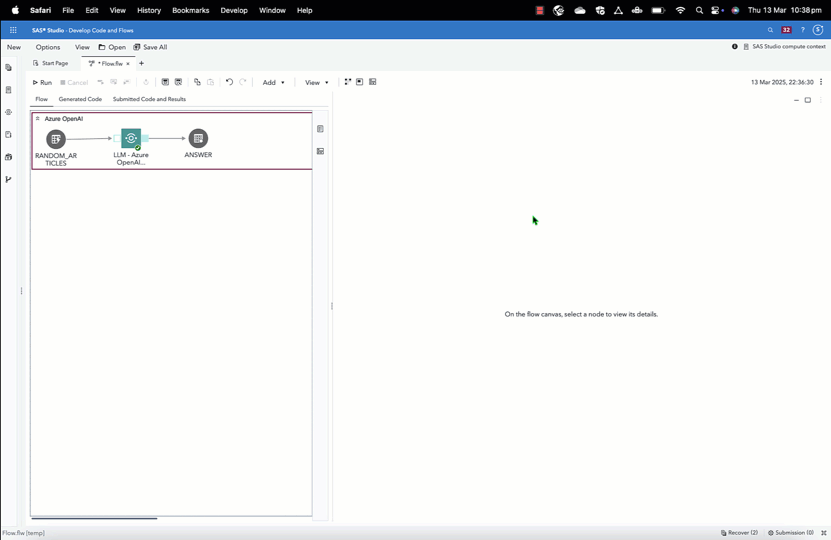The height and width of the screenshot is (540, 831).
Task: Click the arrange nodes icon in flow toolbar
Action: (x=348, y=82)
